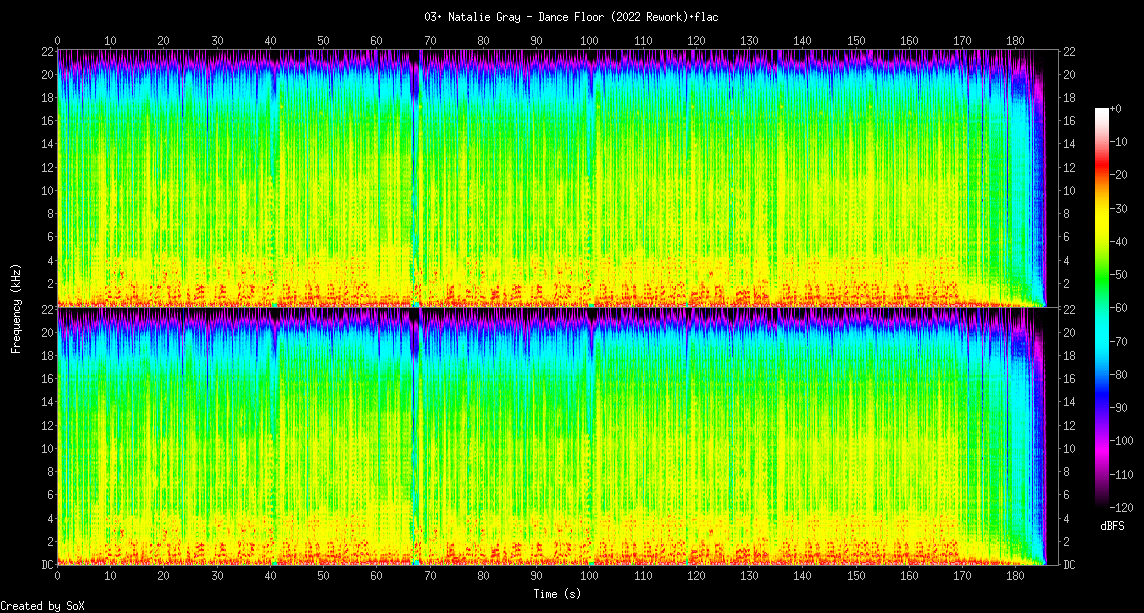Click the 20 kHz tick on the lower-right frequency axis

[1069, 333]
